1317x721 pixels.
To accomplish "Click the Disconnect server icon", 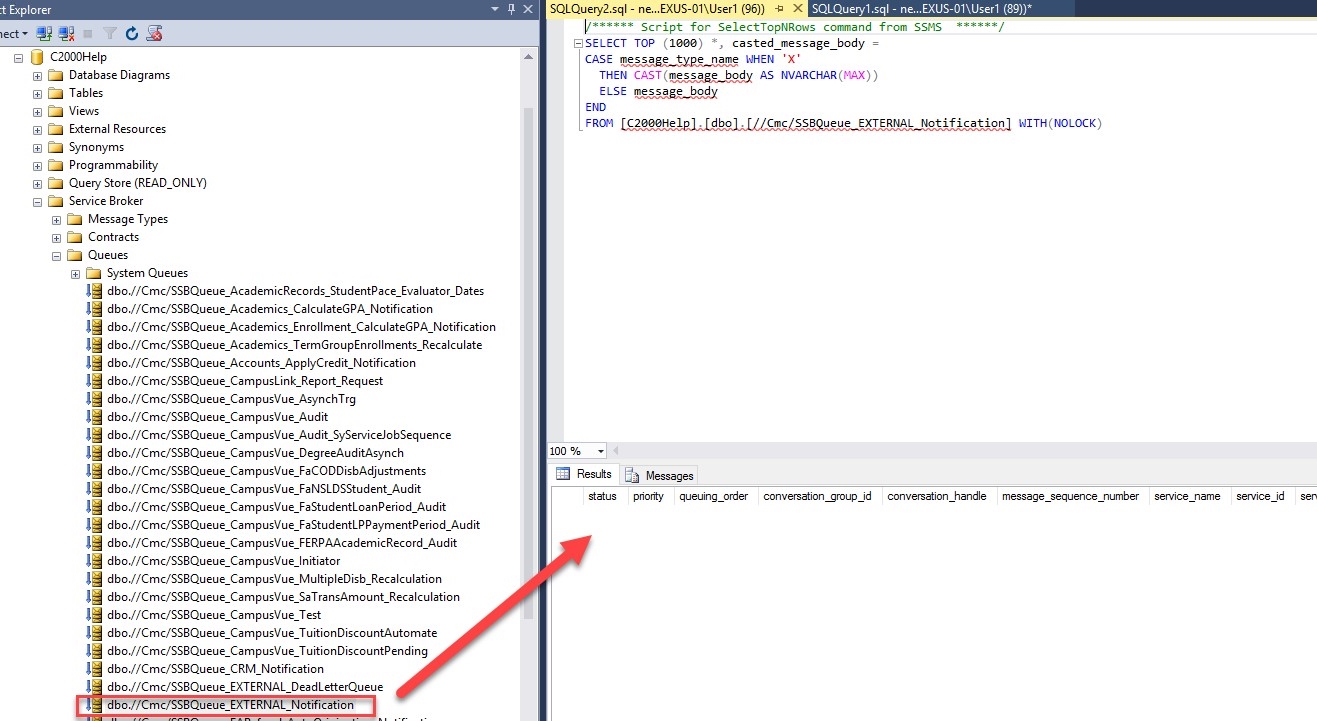I will click(66, 33).
